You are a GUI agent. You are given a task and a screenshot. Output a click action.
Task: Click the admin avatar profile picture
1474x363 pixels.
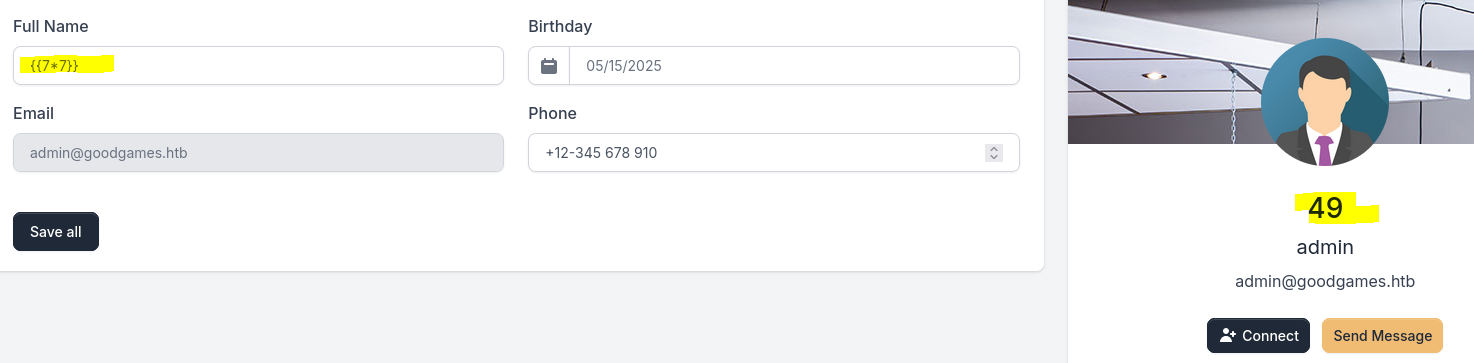(1324, 102)
